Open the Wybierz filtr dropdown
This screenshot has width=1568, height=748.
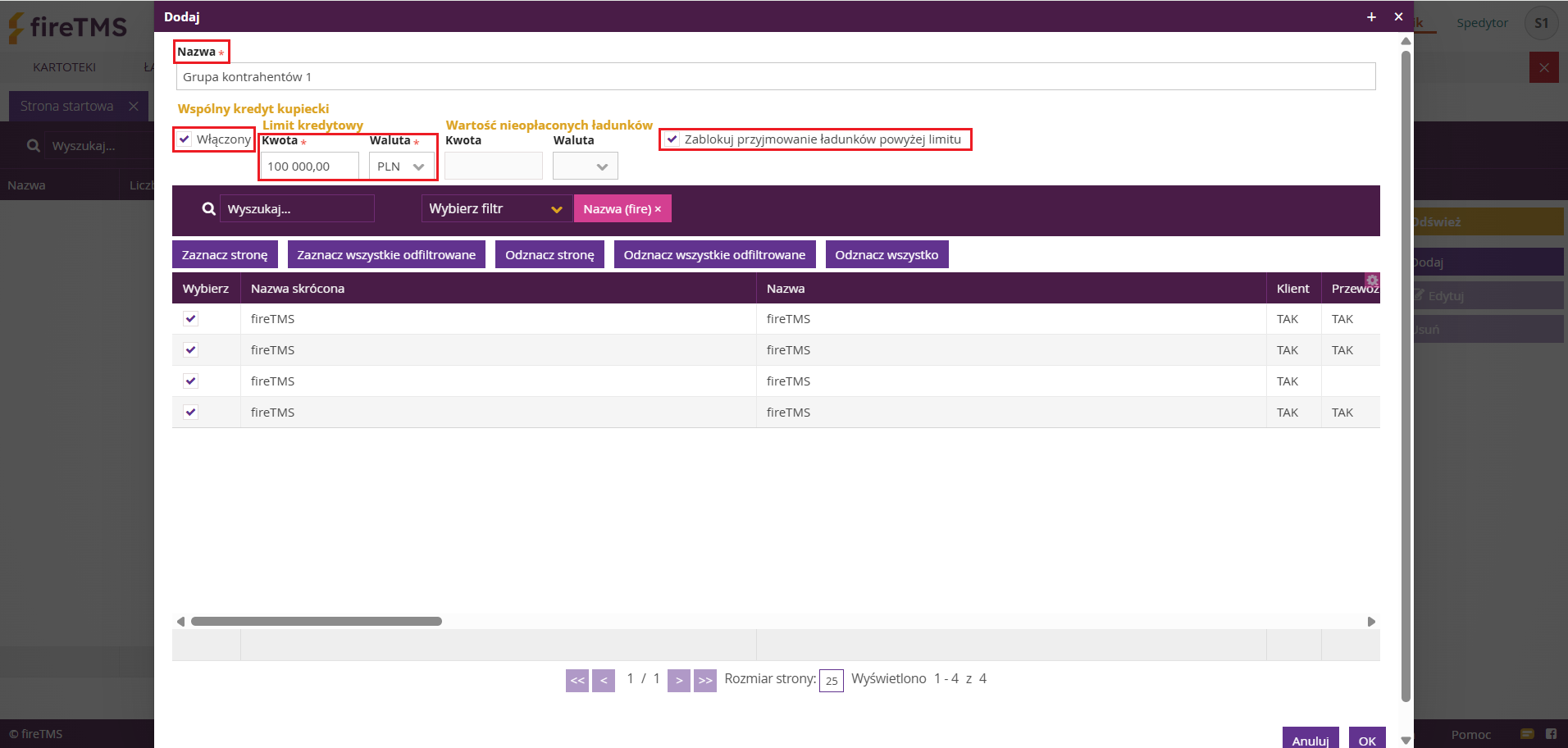click(x=497, y=208)
